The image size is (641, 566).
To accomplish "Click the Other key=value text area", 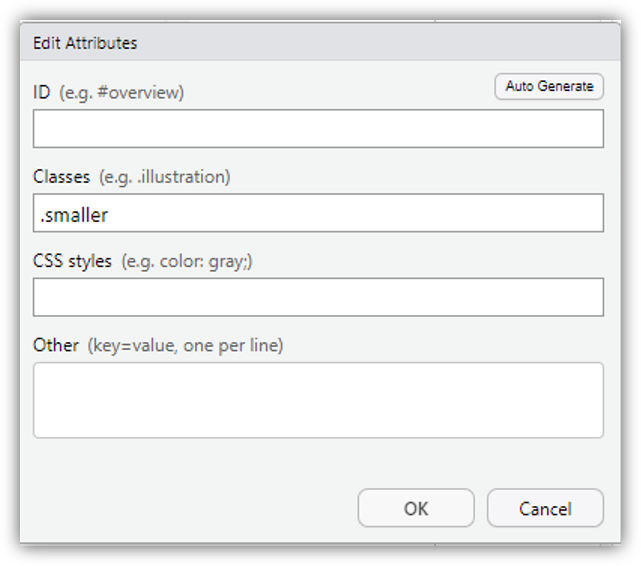I will coord(318,400).
